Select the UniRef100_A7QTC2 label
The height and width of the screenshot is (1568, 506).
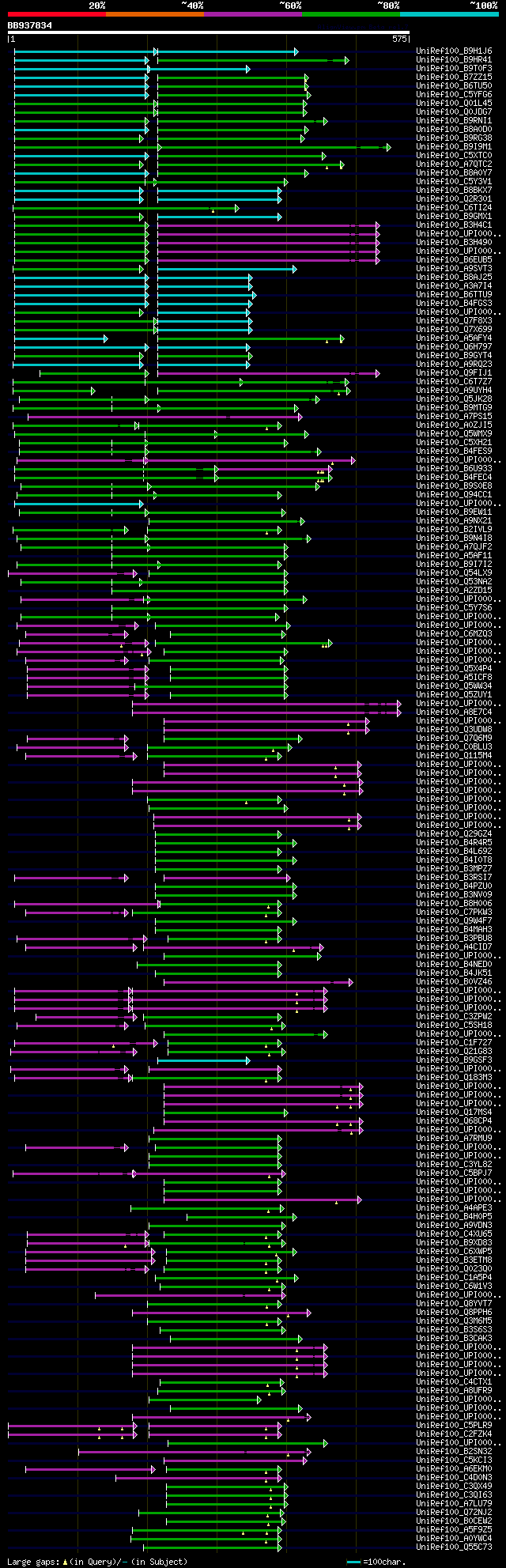[454, 164]
